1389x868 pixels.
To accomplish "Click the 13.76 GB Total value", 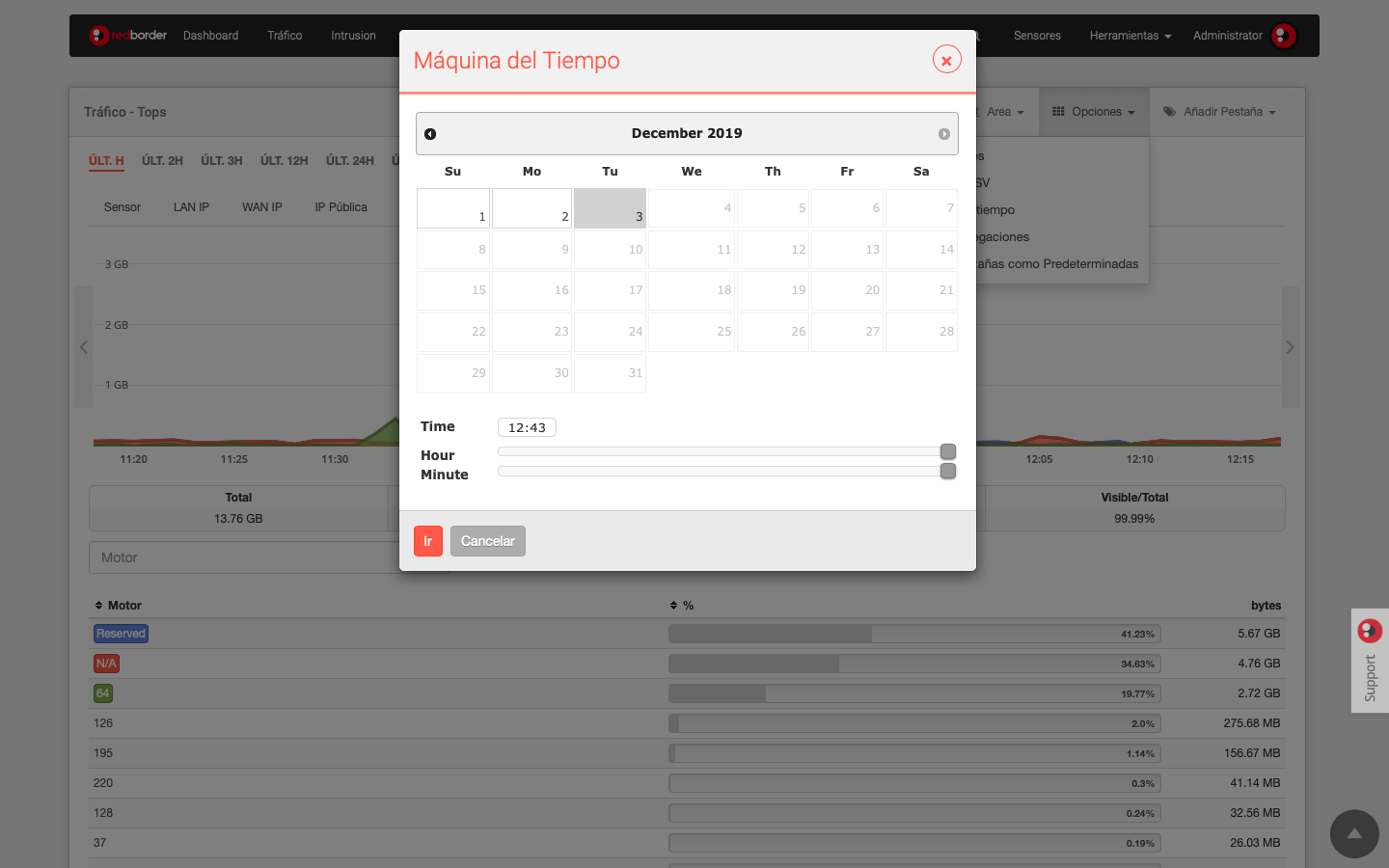I will tap(238, 519).
